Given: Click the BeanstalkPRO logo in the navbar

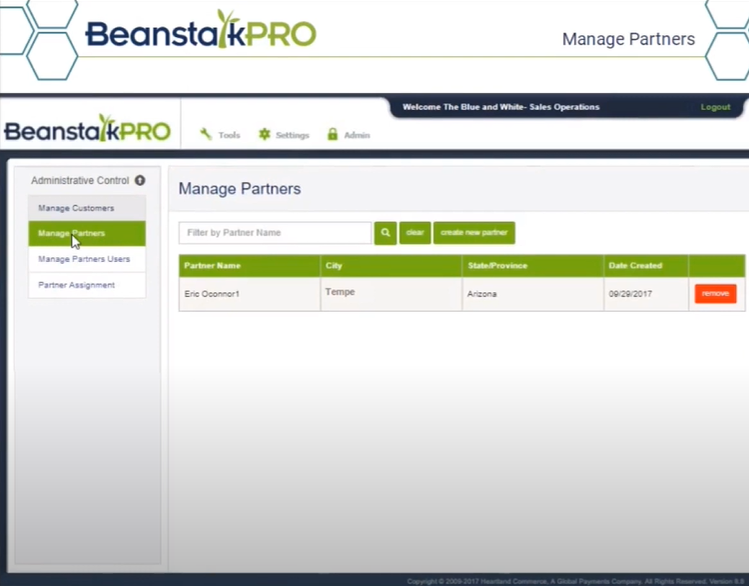Looking at the screenshot, I should click(x=87, y=129).
